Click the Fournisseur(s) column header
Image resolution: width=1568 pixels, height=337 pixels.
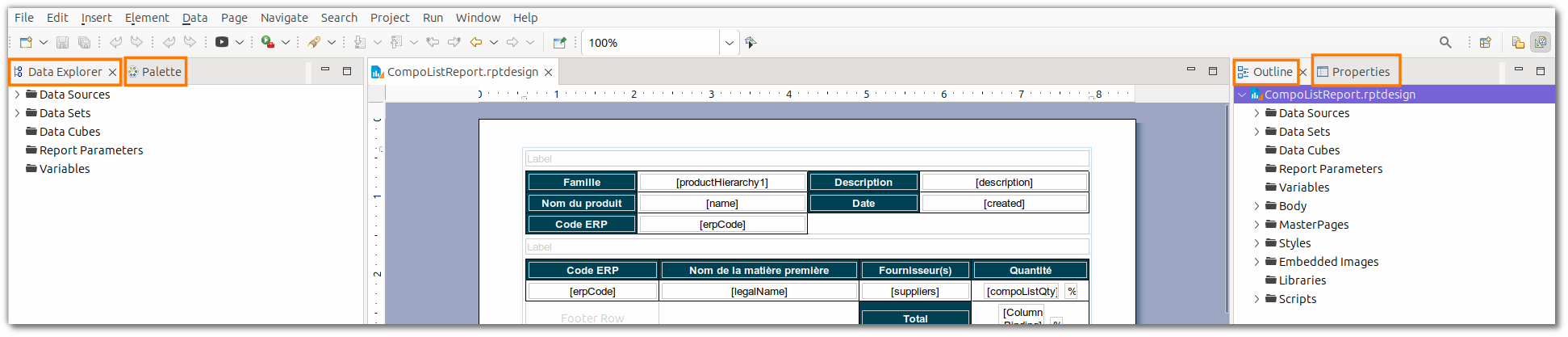915,270
